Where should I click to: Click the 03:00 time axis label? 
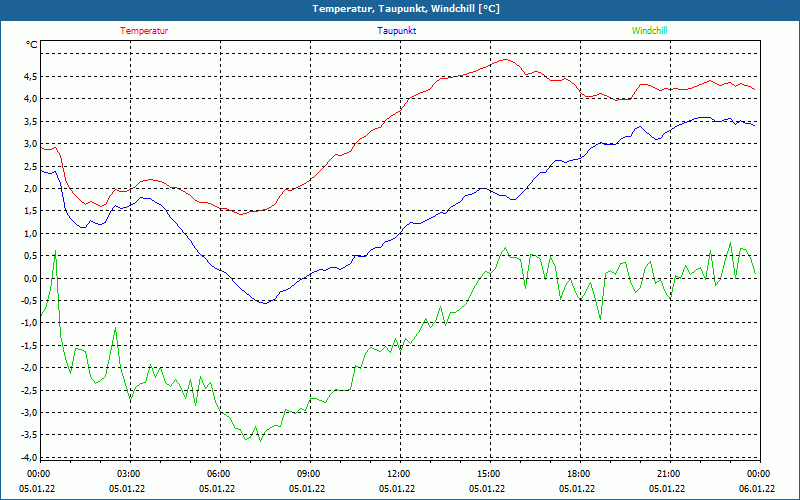click(129, 474)
